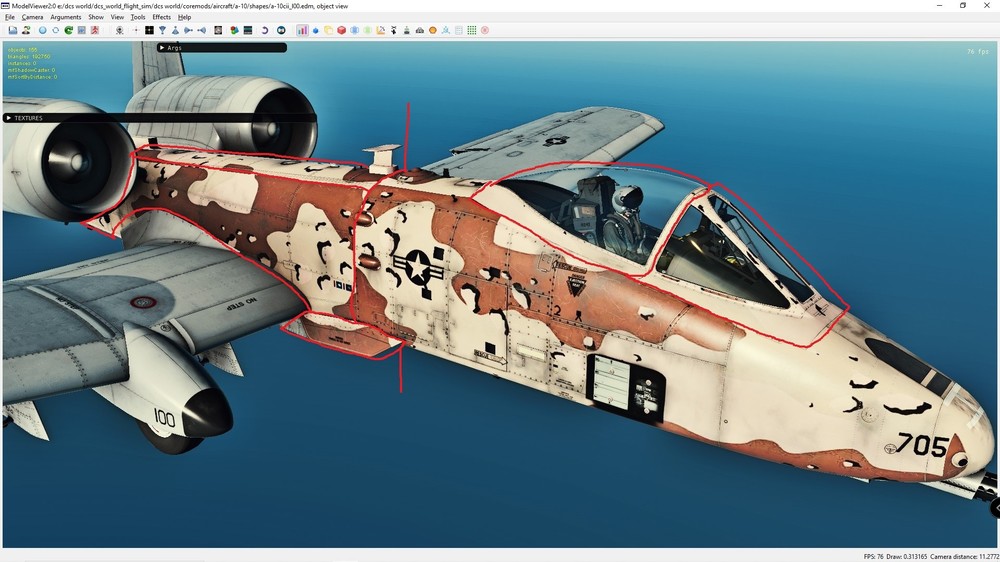Click the light blue box icon

coord(355,30)
